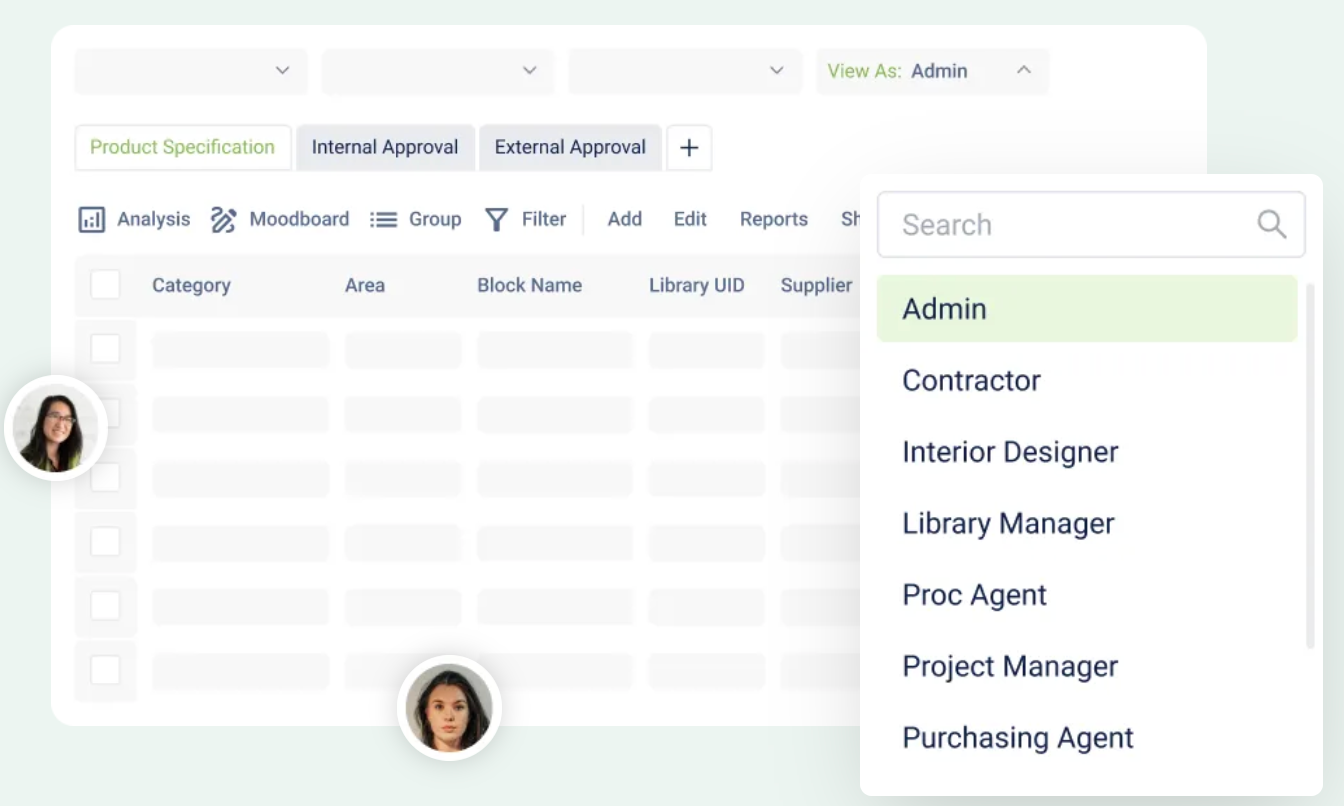Click the role list scrollbar
Image resolution: width=1344 pixels, height=806 pixels.
[x=1310, y=465]
